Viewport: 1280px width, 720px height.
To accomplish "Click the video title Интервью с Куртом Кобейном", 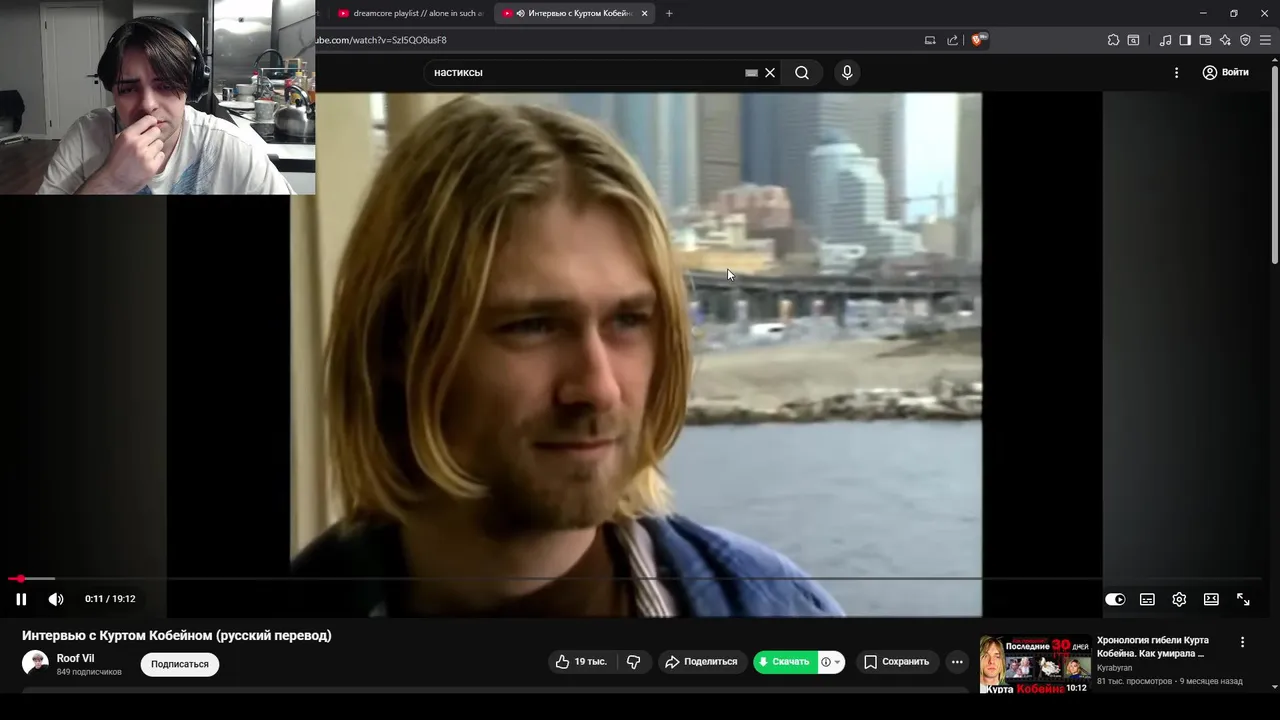I will [x=177, y=635].
